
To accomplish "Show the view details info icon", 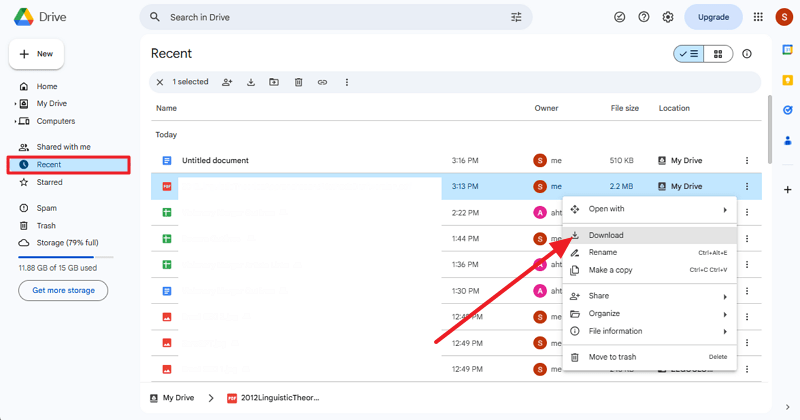I will pos(747,54).
